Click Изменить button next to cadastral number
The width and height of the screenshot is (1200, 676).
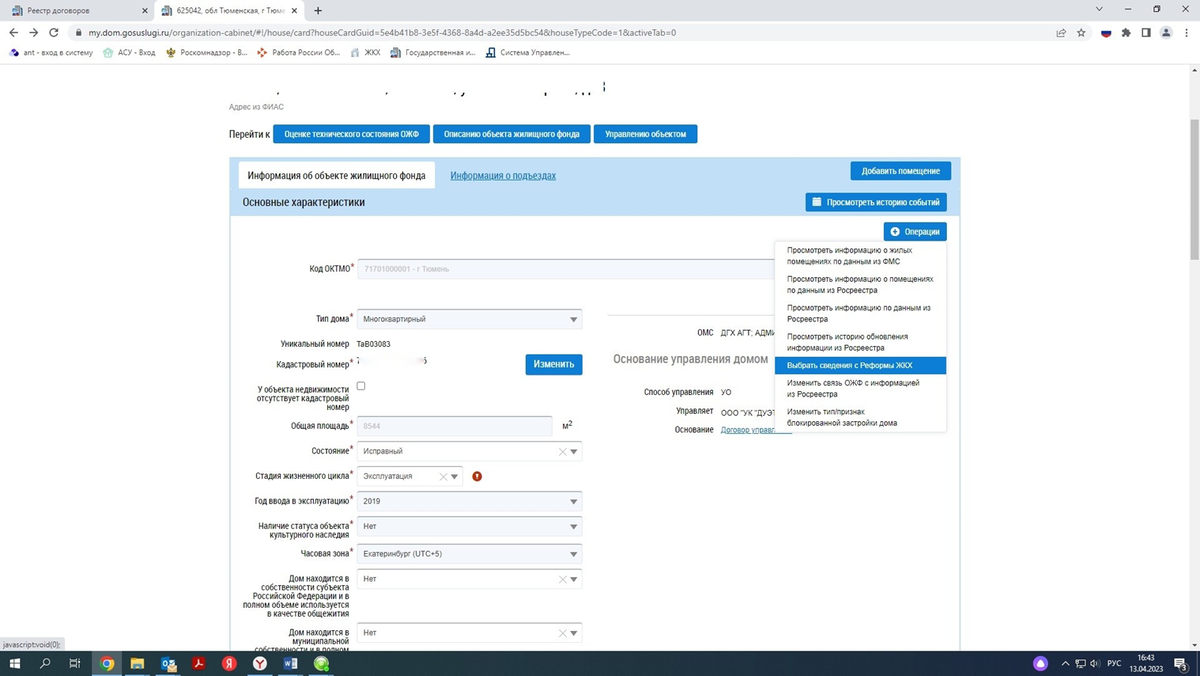click(x=553, y=364)
